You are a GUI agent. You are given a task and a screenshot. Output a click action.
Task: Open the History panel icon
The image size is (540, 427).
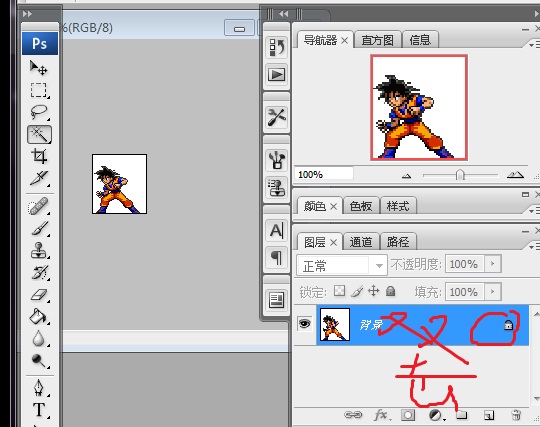click(277, 47)
